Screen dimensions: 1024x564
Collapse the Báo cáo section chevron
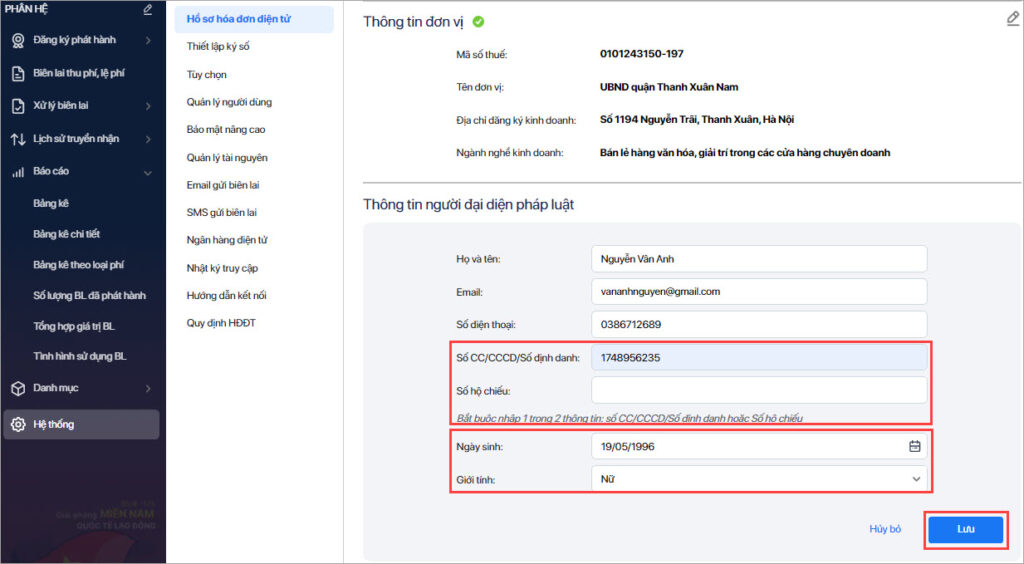pyautogui.click(x=148, y=173)
